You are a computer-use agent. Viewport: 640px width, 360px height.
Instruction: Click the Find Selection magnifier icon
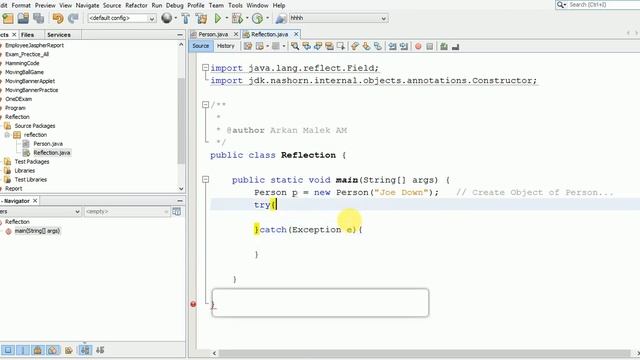tap(295, 47)
